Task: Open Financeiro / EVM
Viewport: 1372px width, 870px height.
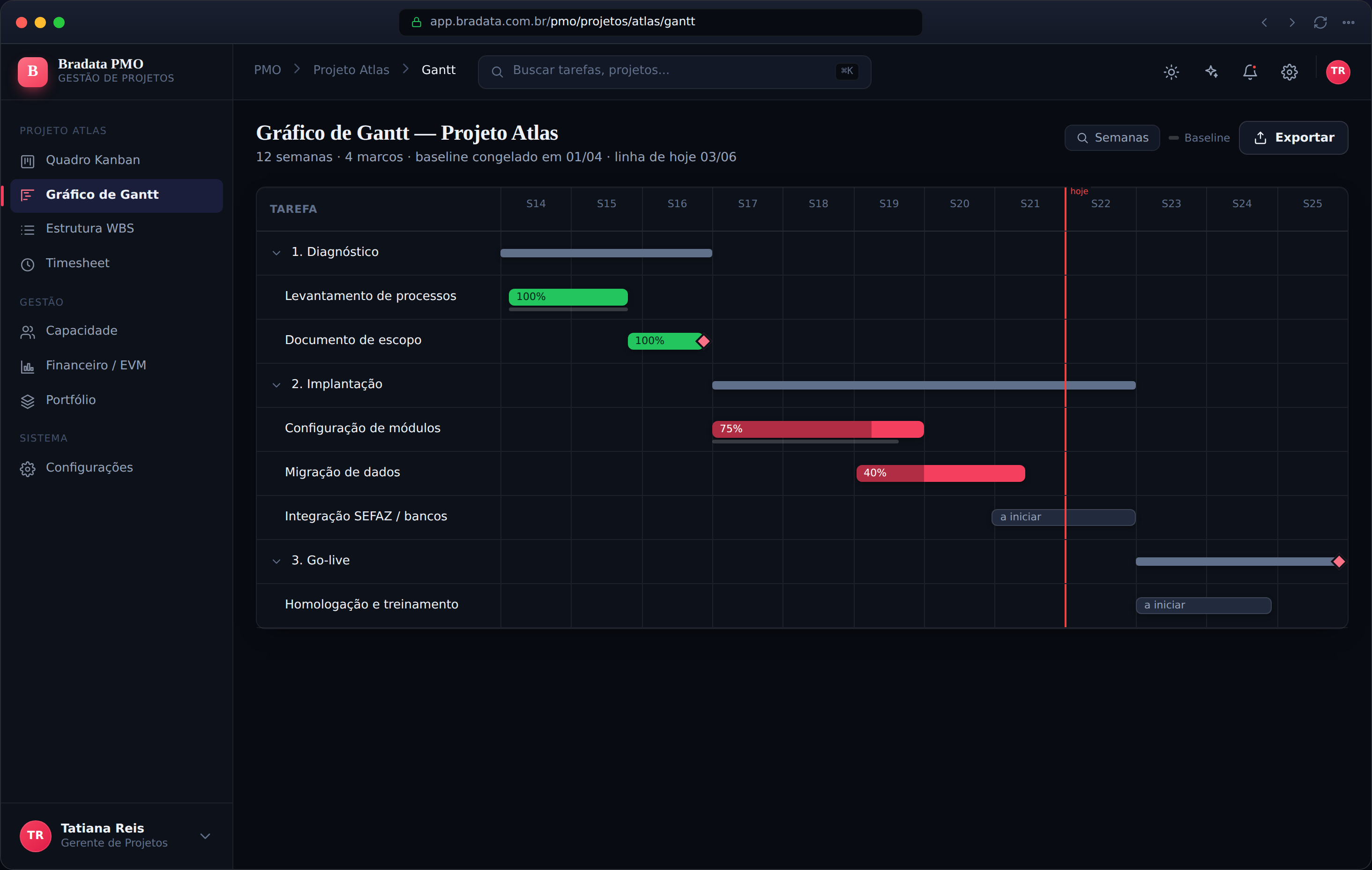Action: coord(116,366)
